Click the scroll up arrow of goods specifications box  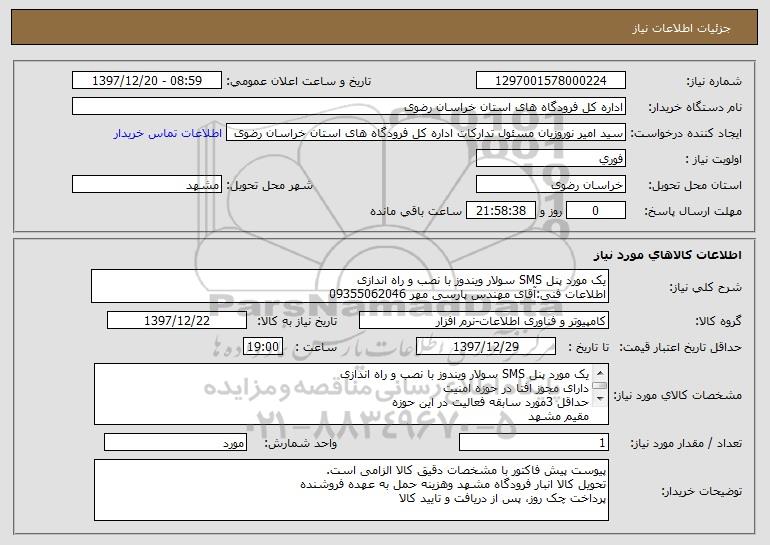[600, 373]
